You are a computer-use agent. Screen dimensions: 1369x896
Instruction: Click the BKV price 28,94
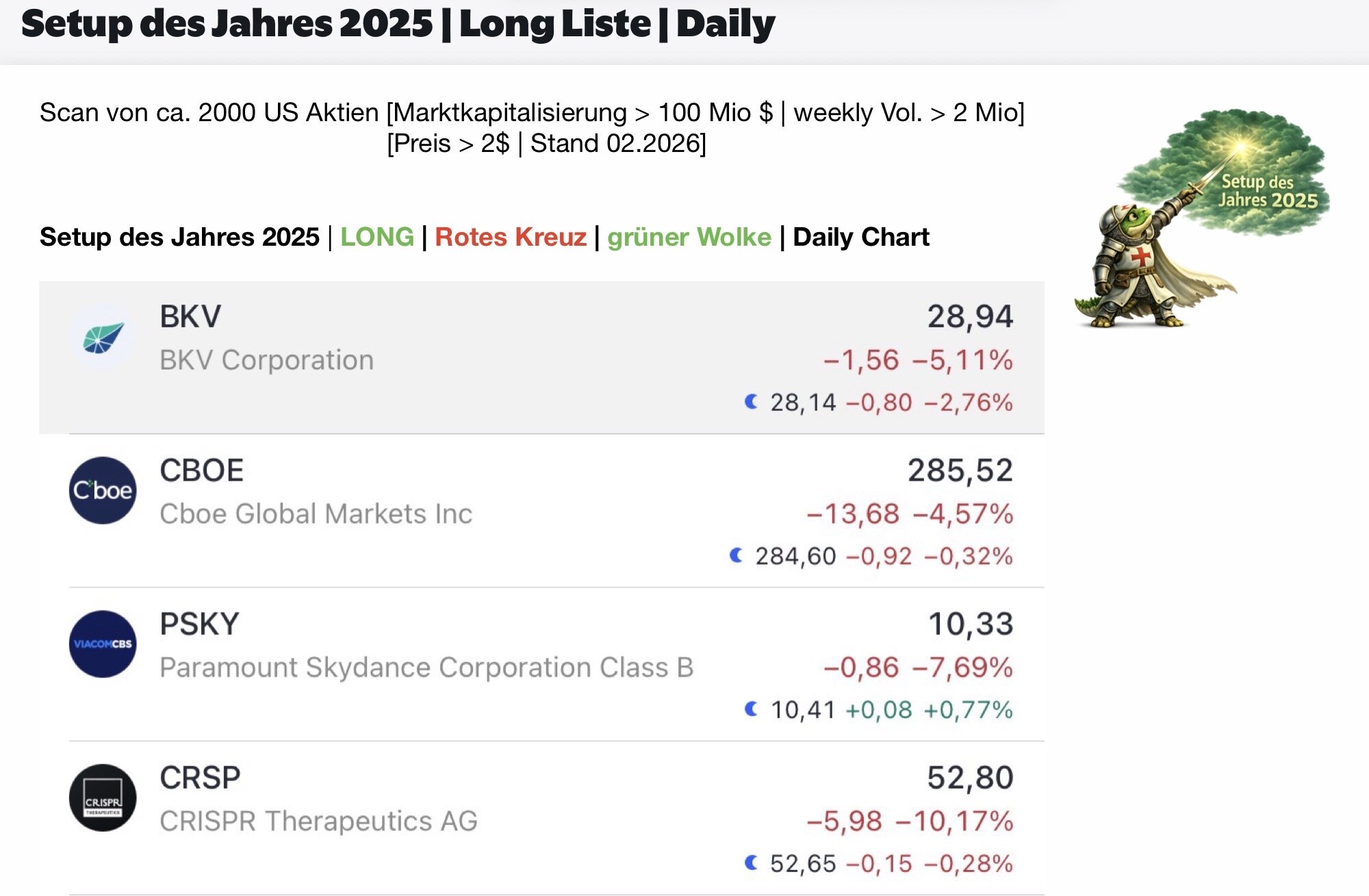[x=969, y=317]
